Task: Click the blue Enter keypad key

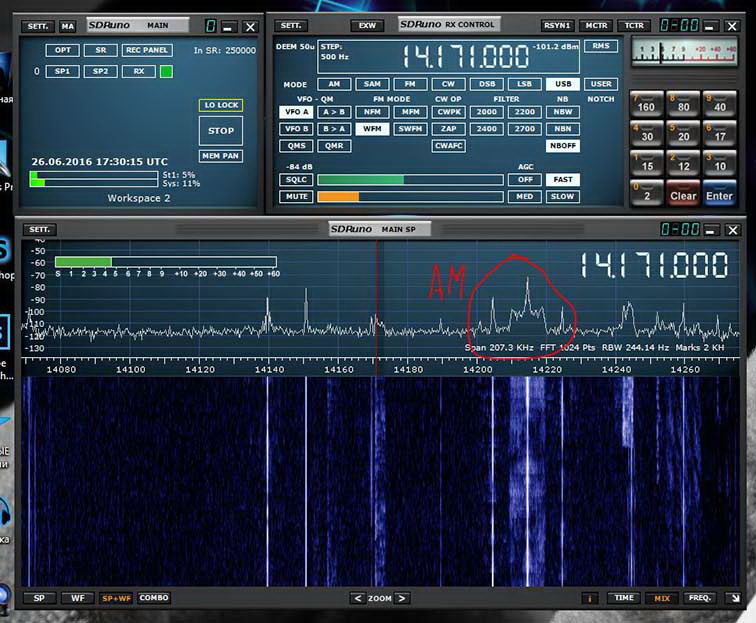Action: point(719,193)
